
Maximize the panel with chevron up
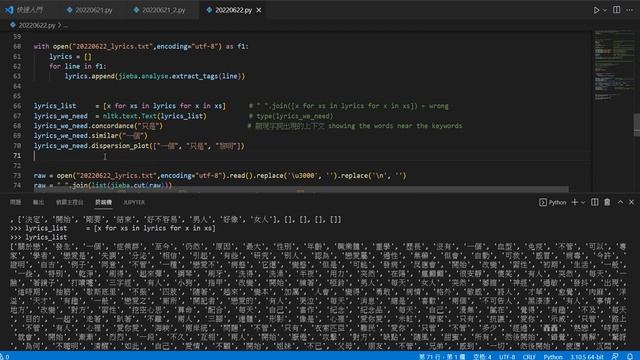tap(620, 202)
